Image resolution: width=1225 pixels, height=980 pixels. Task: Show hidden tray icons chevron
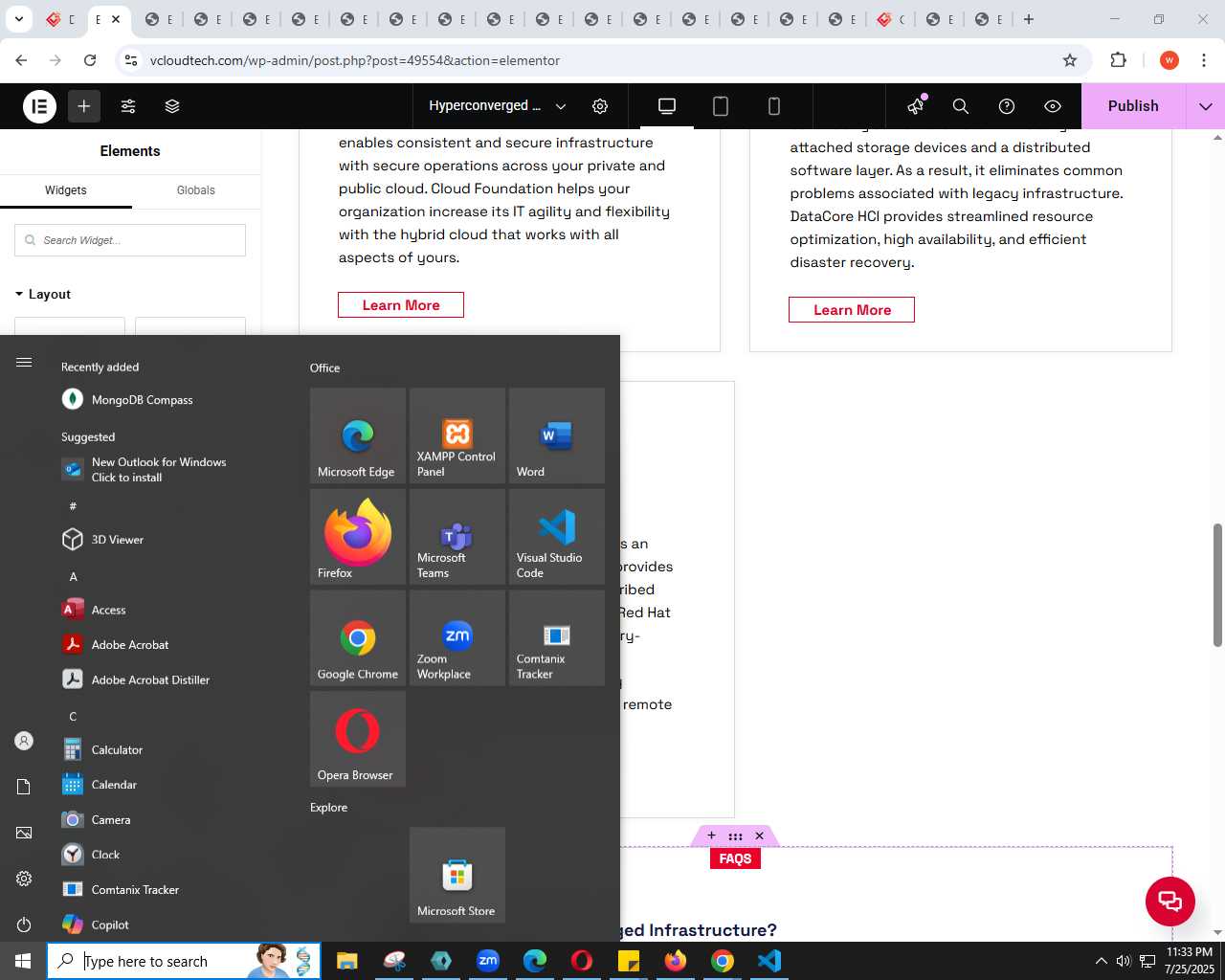[1101, 961]
